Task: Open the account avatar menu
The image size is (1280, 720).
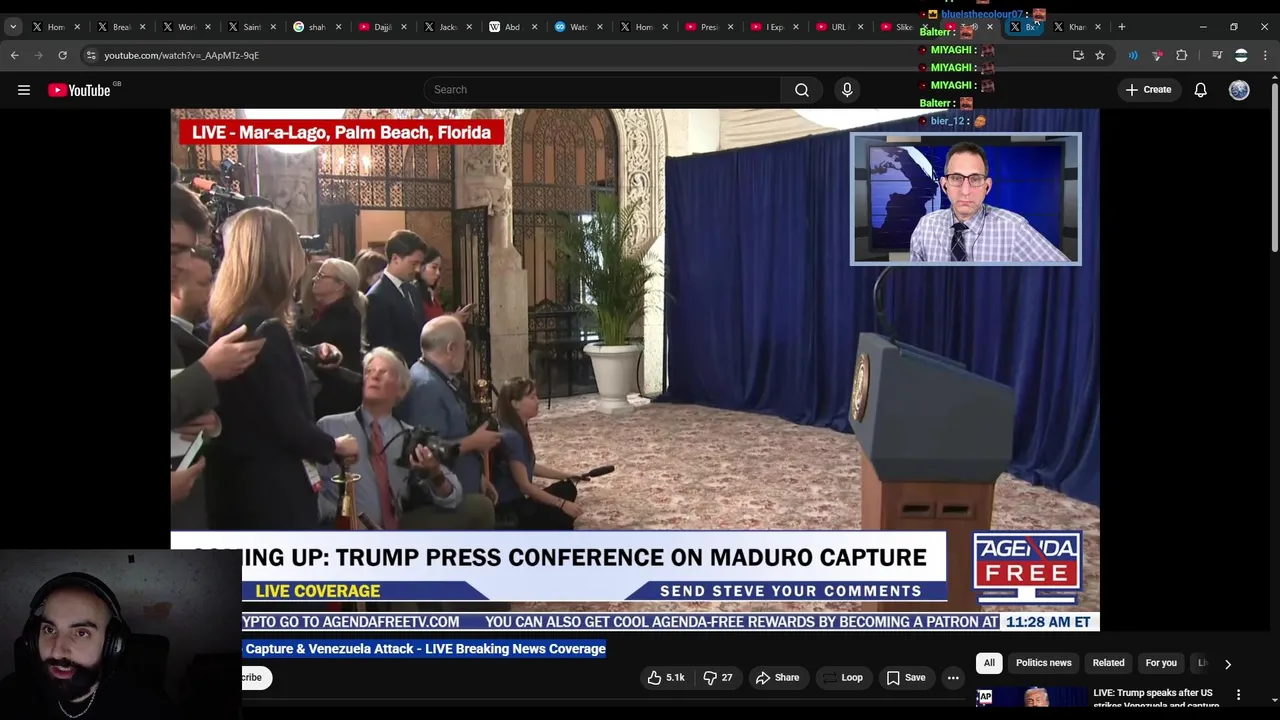Action: click(x=1239, y=90)
